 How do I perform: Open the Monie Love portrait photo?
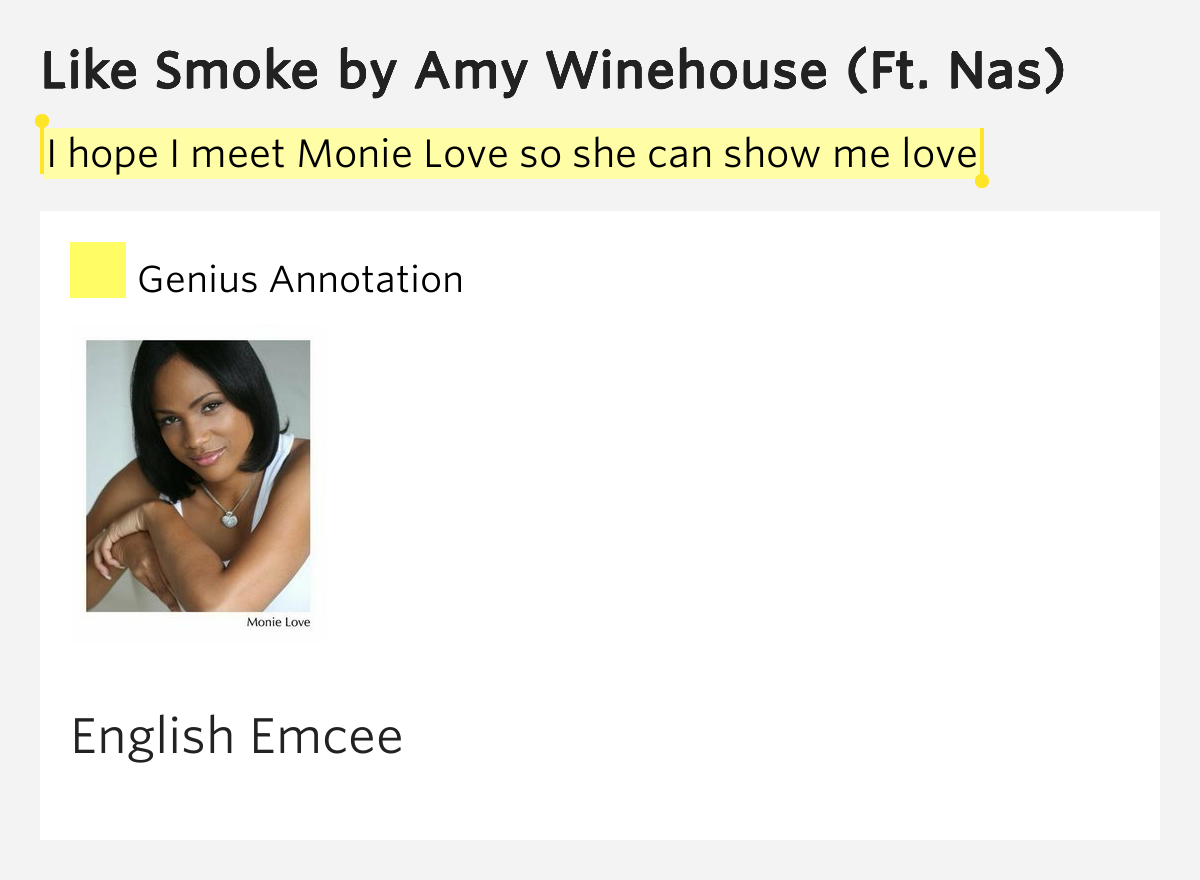(198, 475)
